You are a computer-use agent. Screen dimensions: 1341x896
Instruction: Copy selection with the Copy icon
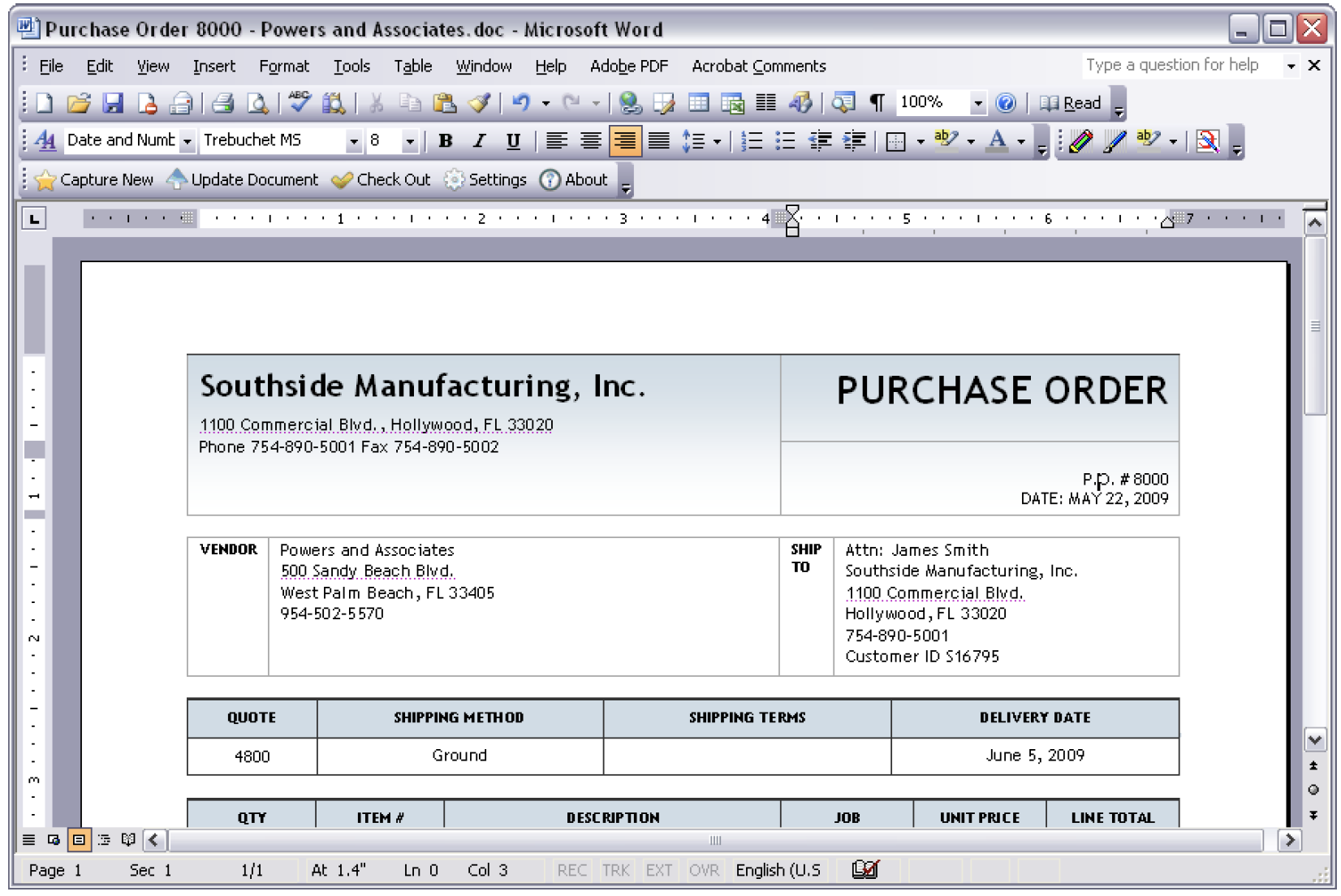(x=410, y=103)
